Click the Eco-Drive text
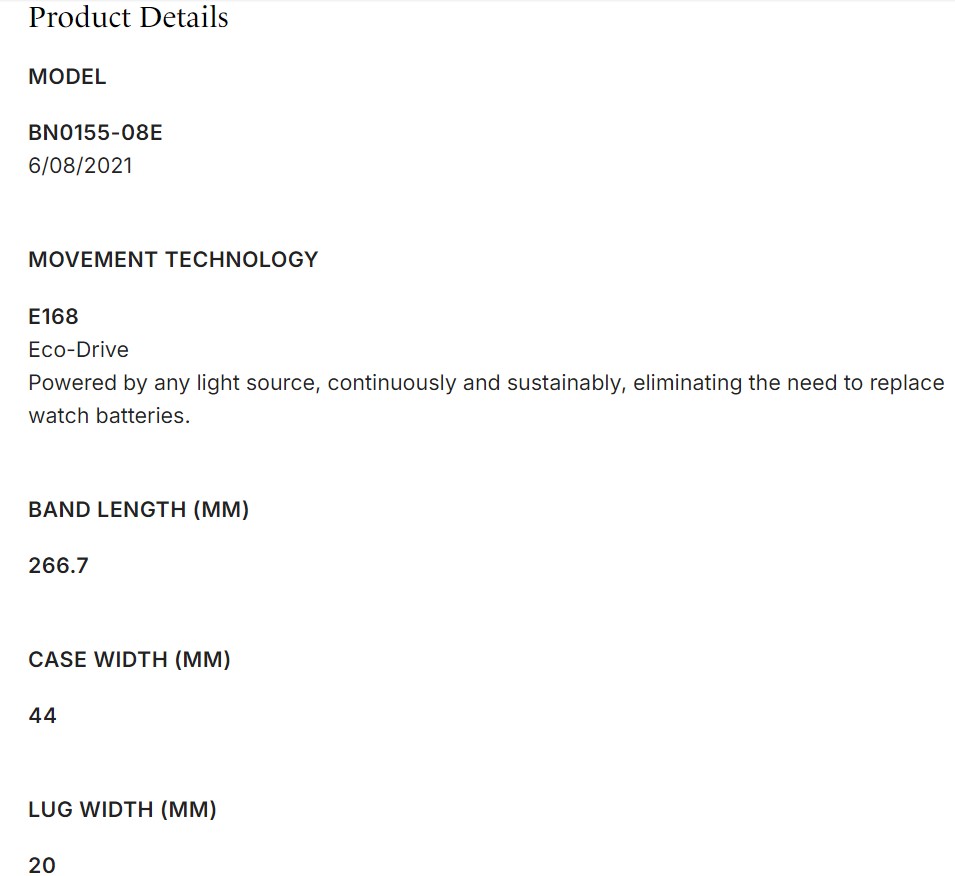955x876 pixels. coord(78,350)
